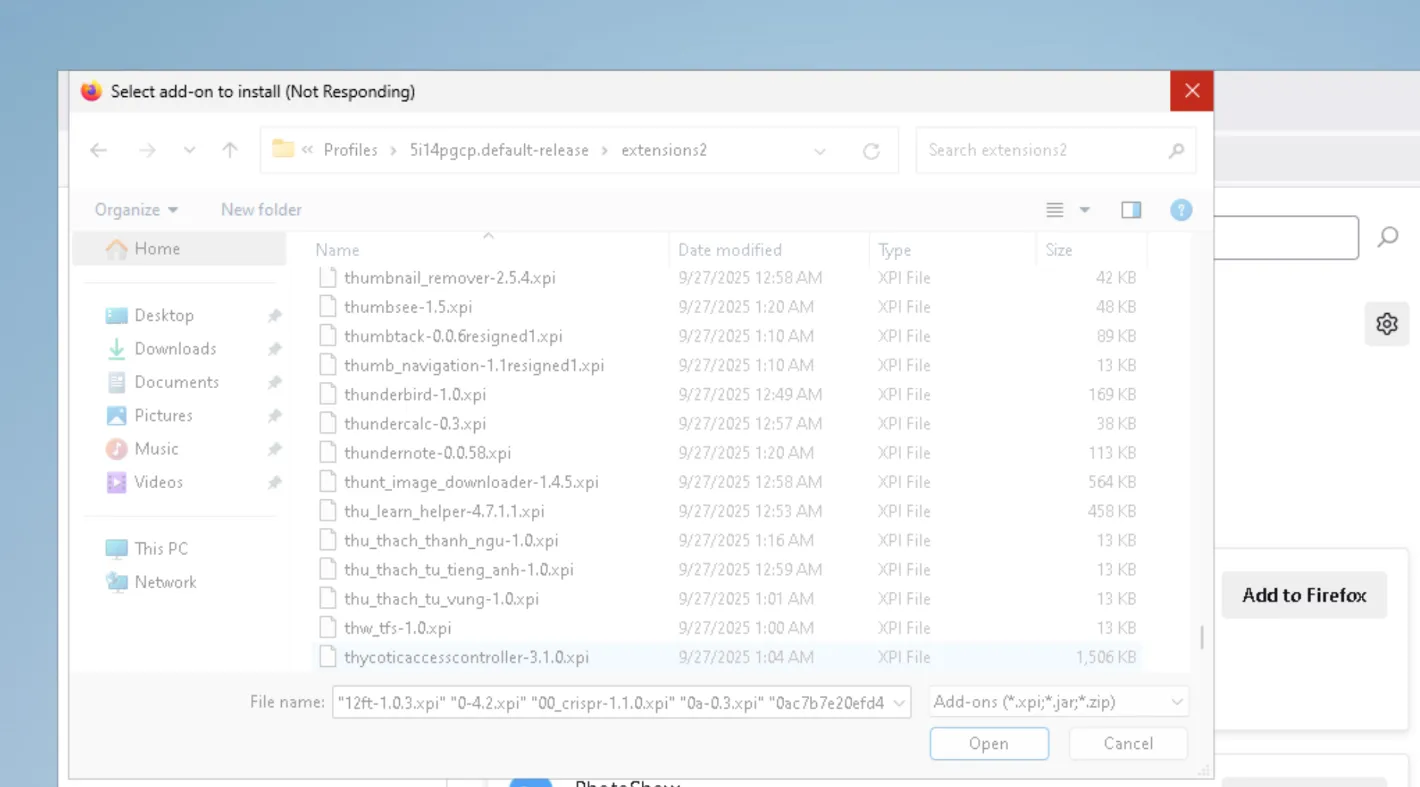Click the Firefox icon in the dialog title bar
Screen dimensions: 1420x787
click(91, 91)
